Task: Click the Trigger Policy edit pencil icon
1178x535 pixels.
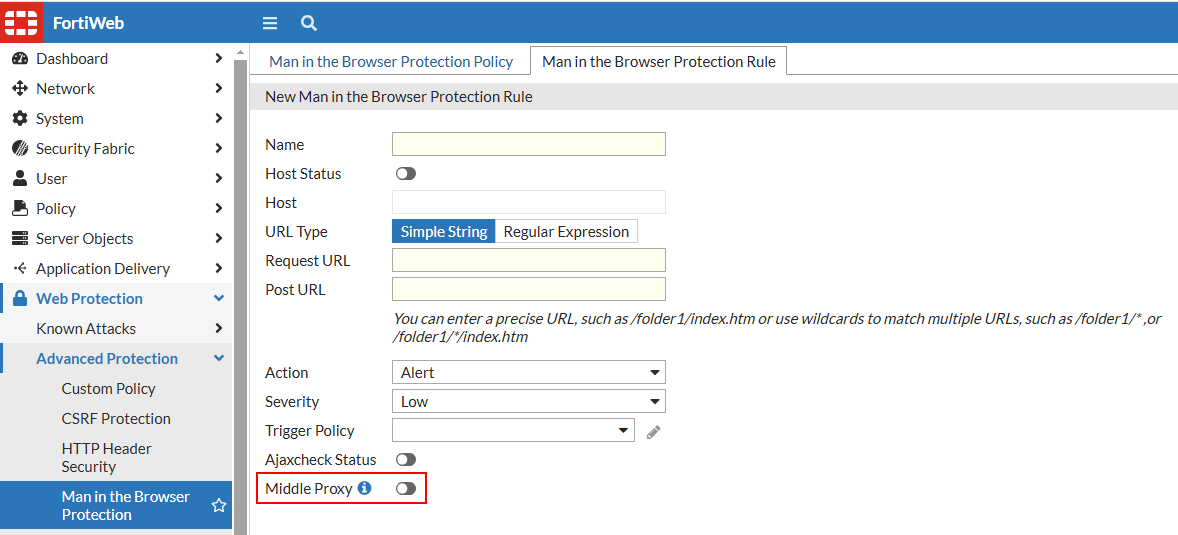Action: (654, 431)
